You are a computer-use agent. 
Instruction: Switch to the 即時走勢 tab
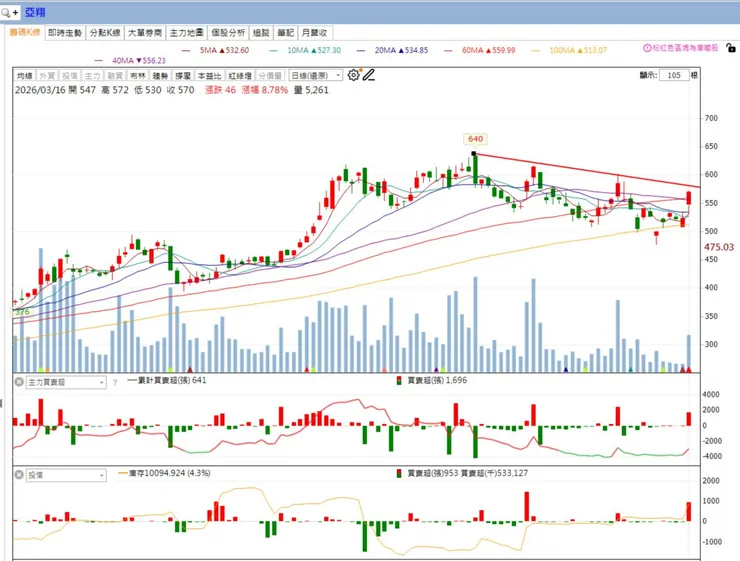tap(65, 33)
